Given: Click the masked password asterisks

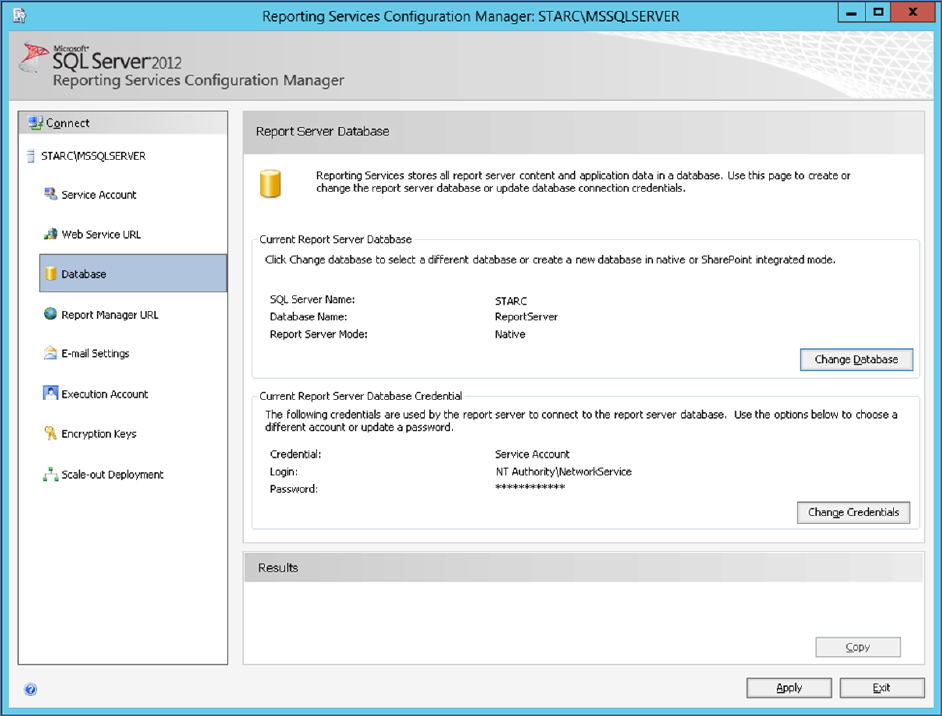Looking at the screenshot, I should pos(530,487).
